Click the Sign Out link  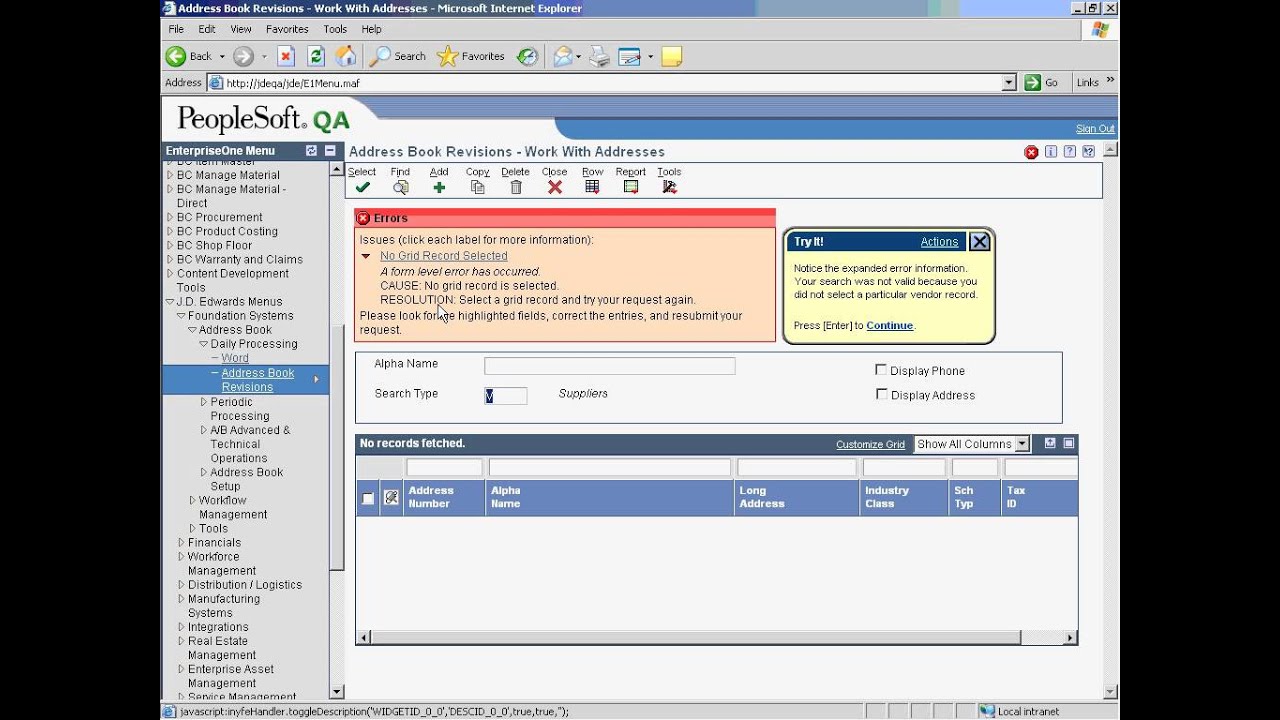(1095, 129)
